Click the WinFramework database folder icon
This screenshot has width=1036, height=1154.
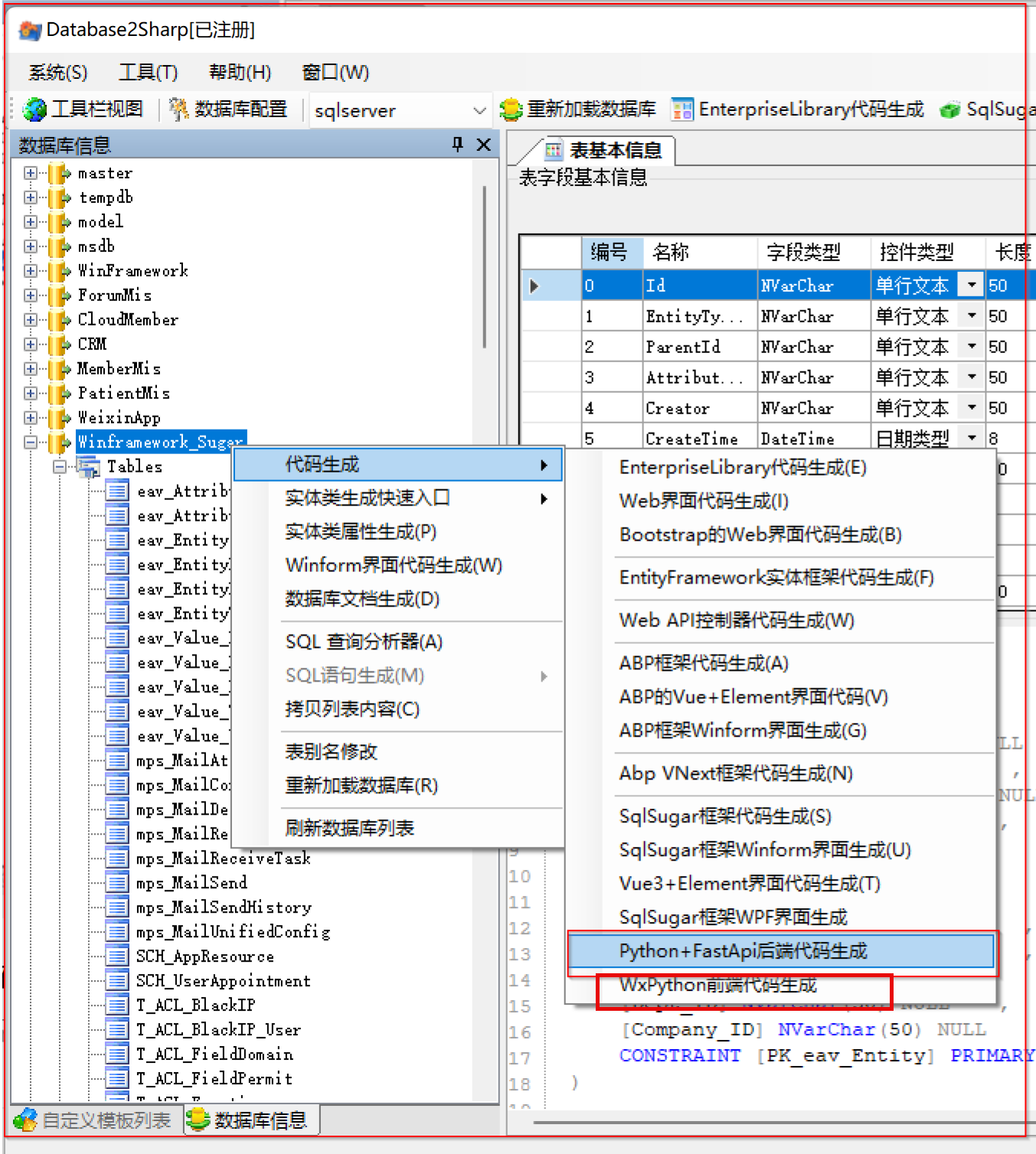[60, 271]
